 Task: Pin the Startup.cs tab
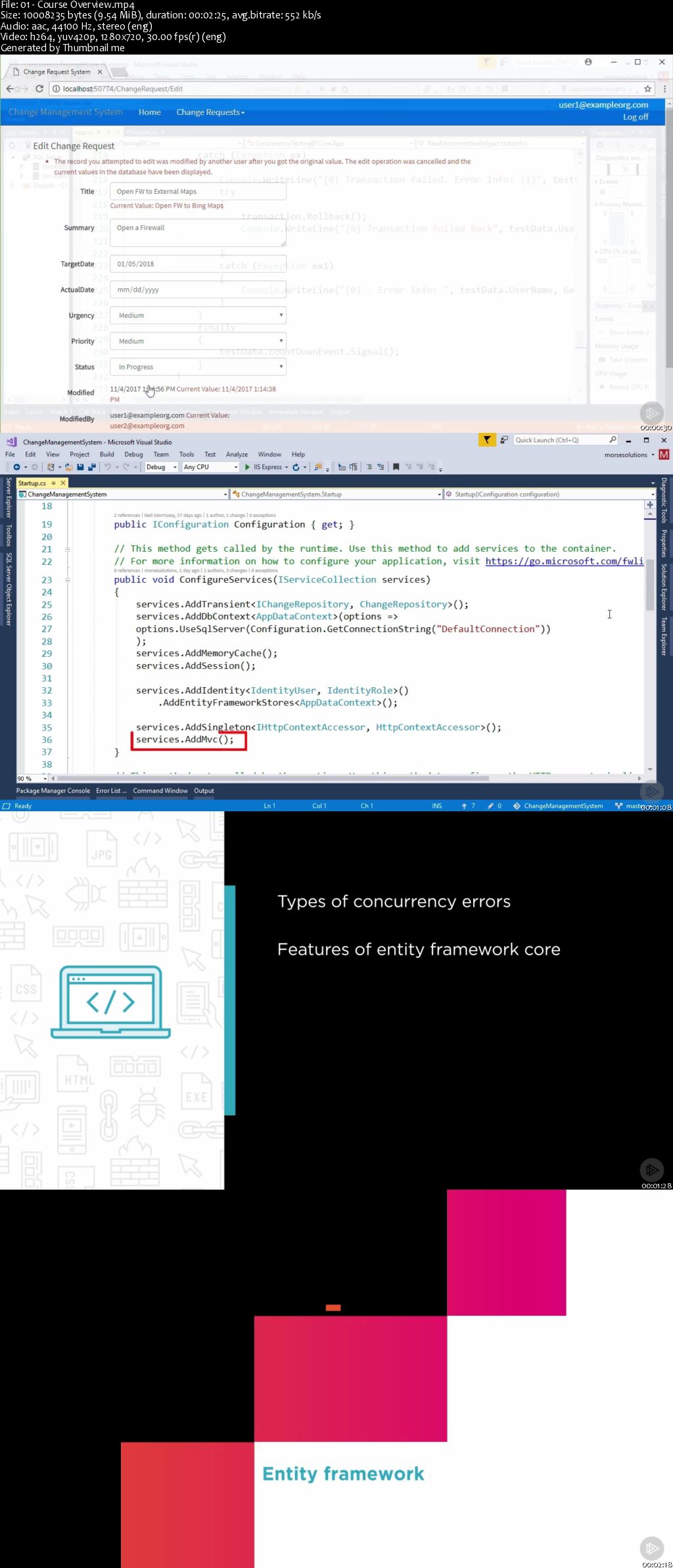pyautogui.click(x=54, y=483)
